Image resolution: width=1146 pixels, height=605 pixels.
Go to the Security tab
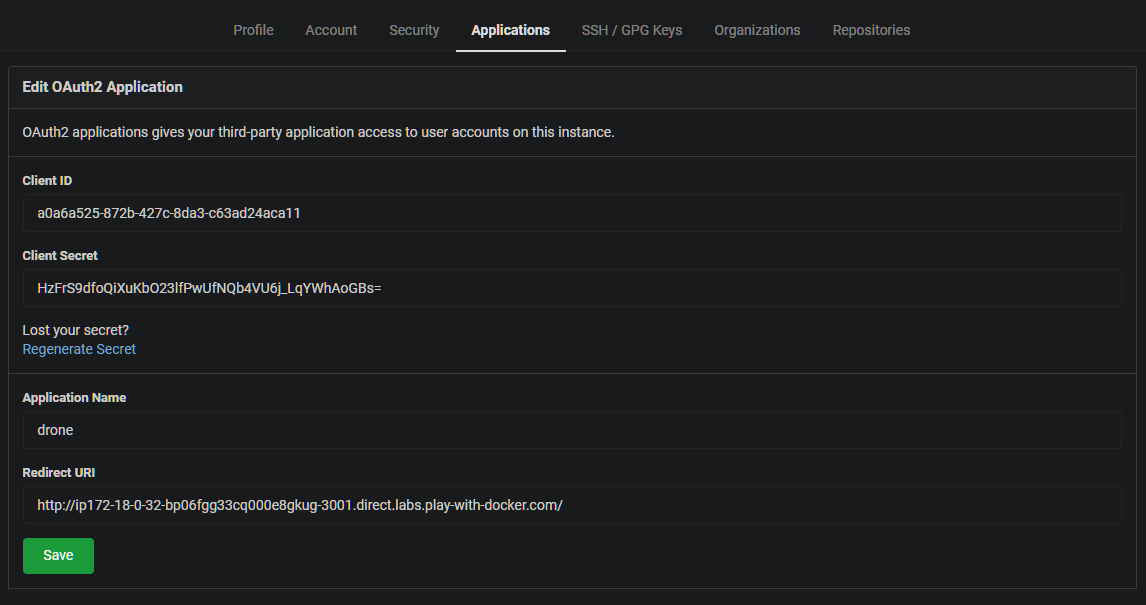click(414, 30)
